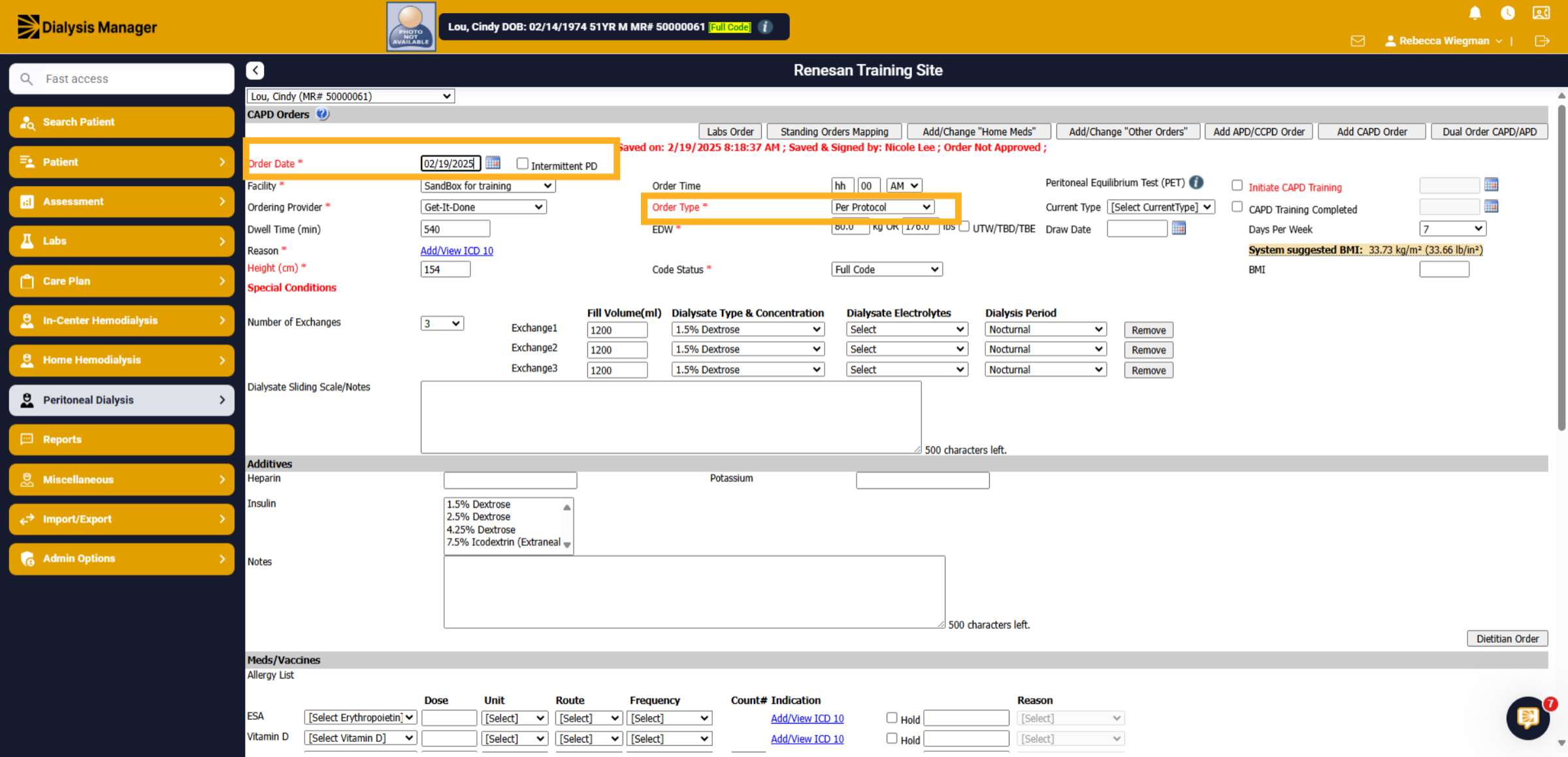This screenshot has width=1568, height=757.
Task: Open the Draw Date calendar icon
Action: coord(1179,228)
